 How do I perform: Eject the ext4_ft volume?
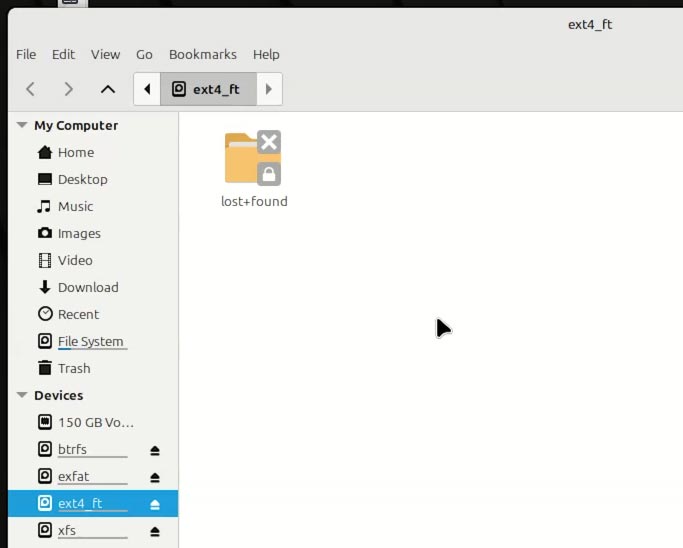pos(155,504)
